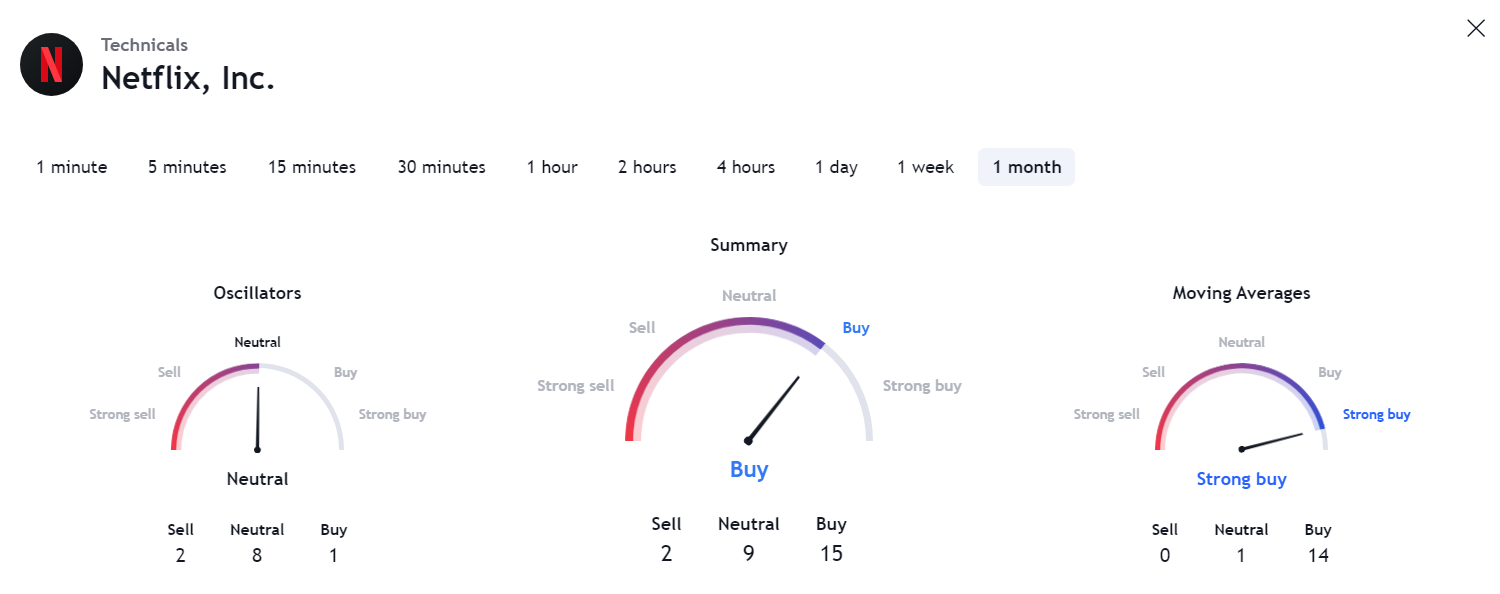Viewport: 1500px width, 594px height.
Task: Switch to the 1 day timeframe
Action: [x=836, y=167]
